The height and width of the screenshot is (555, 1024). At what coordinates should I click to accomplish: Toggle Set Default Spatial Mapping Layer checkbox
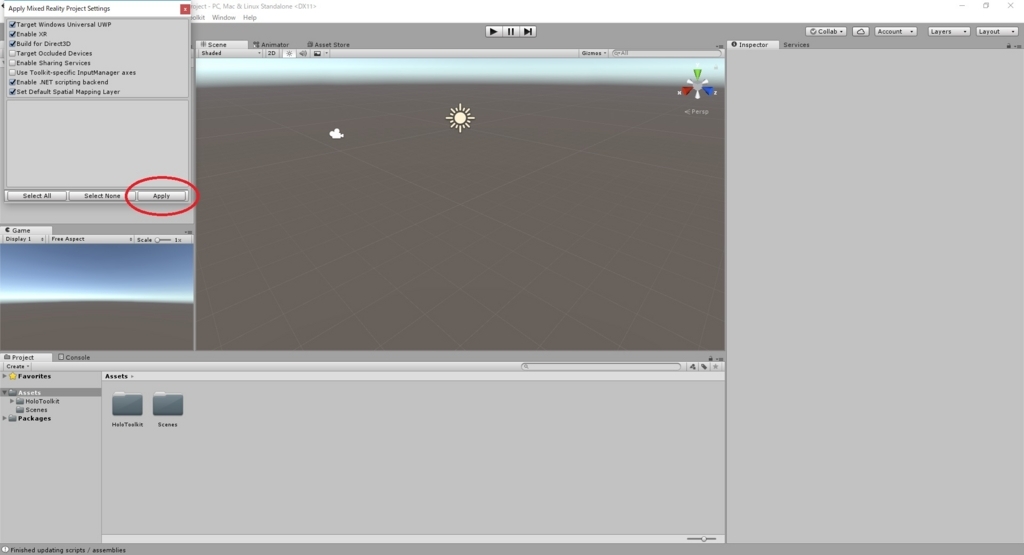click(x=12, y=92)
